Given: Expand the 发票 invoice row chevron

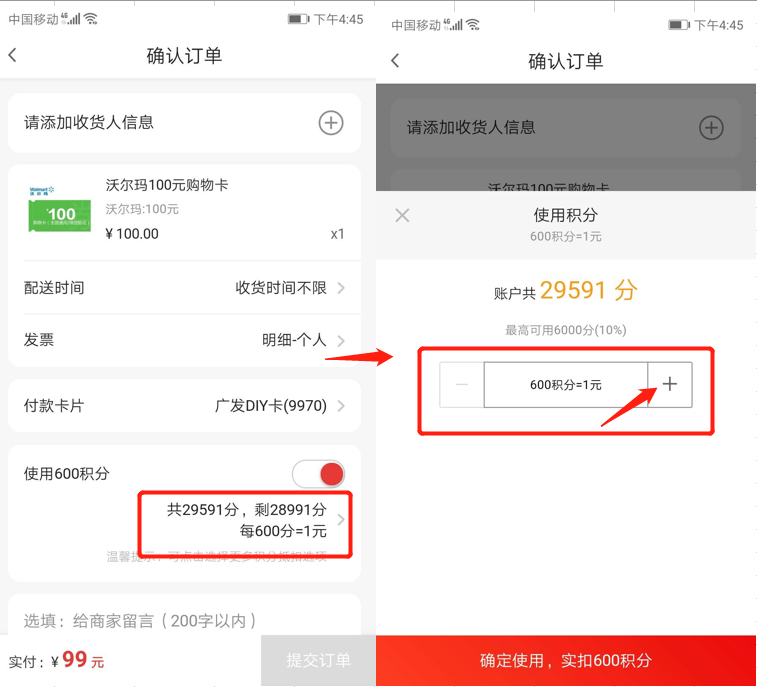Looking at the screenshot, I should [x=341, y=340].
